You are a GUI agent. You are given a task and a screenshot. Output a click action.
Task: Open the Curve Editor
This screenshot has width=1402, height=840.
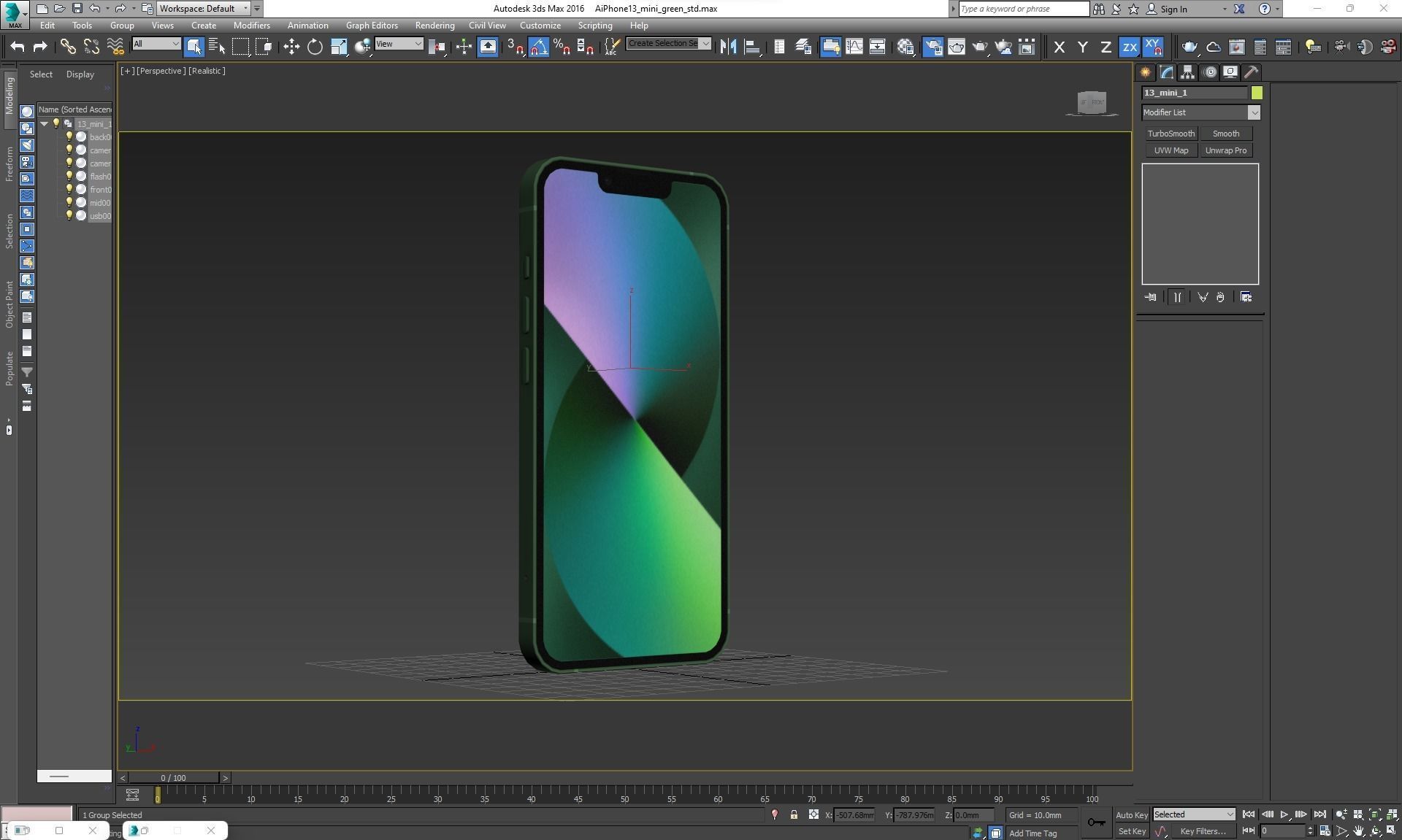[x=854, y=47]
